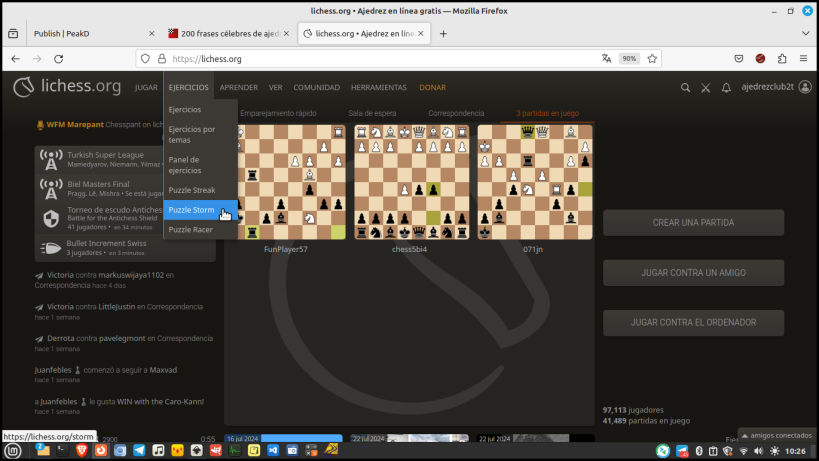This screenshot has height=461, width=819.
Task: Switch to Correspondencia tab
Action: point(456,113)
